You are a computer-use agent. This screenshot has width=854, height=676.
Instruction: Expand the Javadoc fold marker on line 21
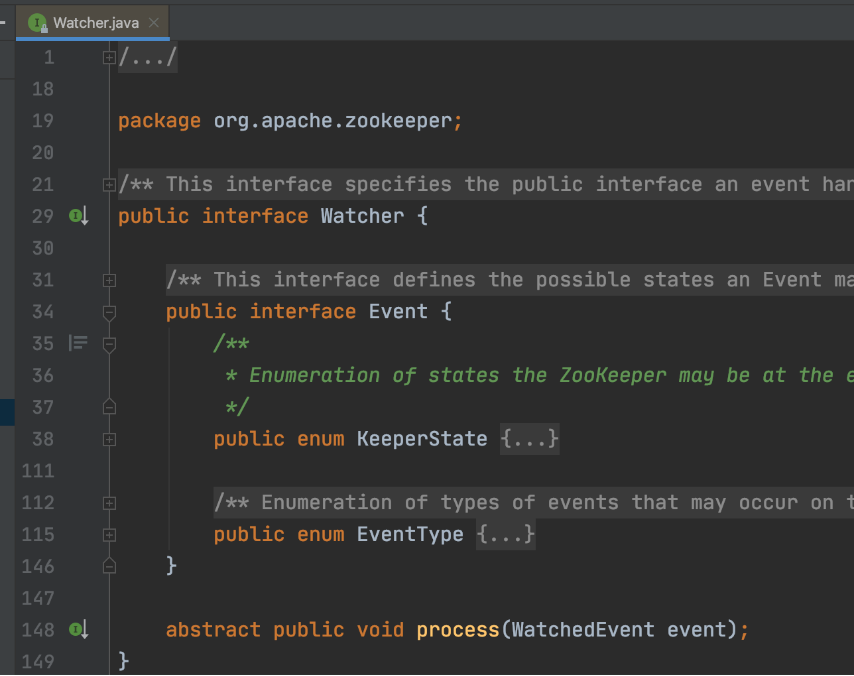coord(109,185)
